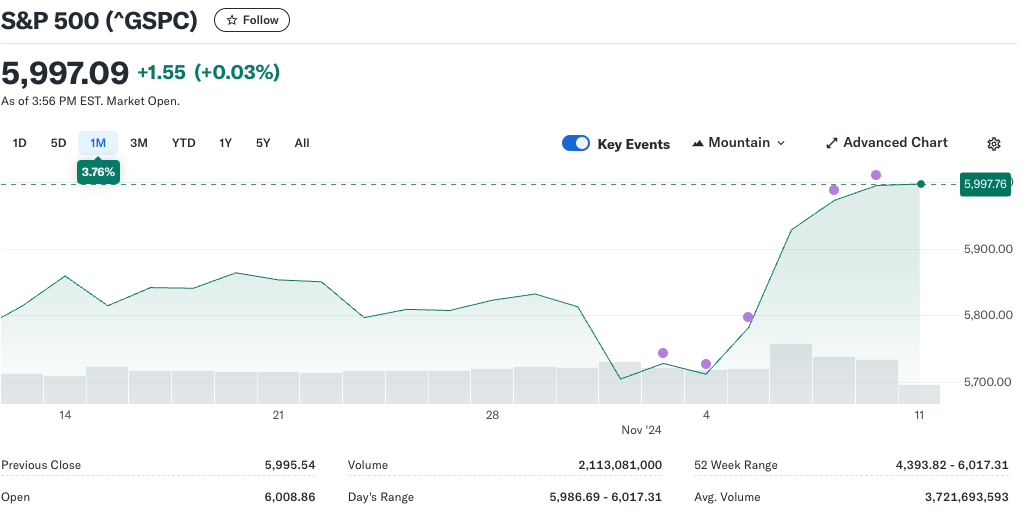The image size is (1036, 514).
Task: Follow the S&P 500 index
Action: [x=252, y=20]
